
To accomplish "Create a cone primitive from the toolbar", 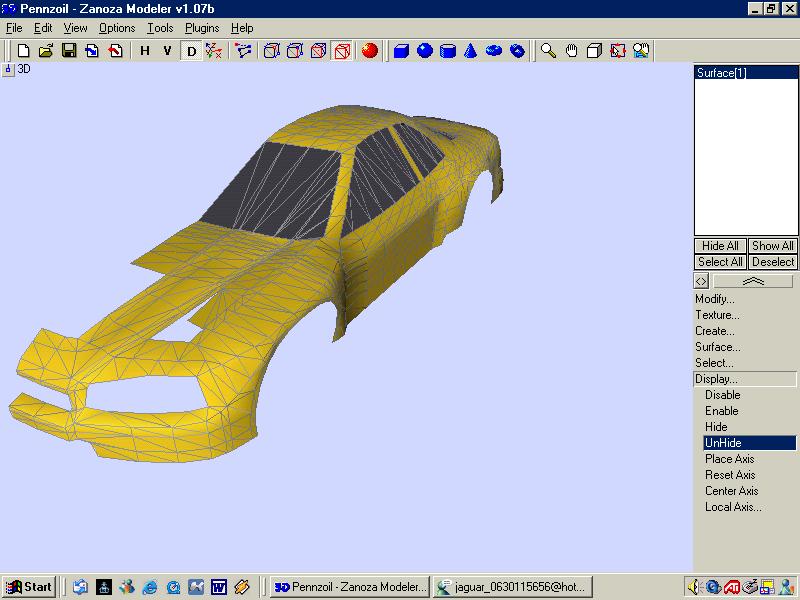I will pos(471,50).
